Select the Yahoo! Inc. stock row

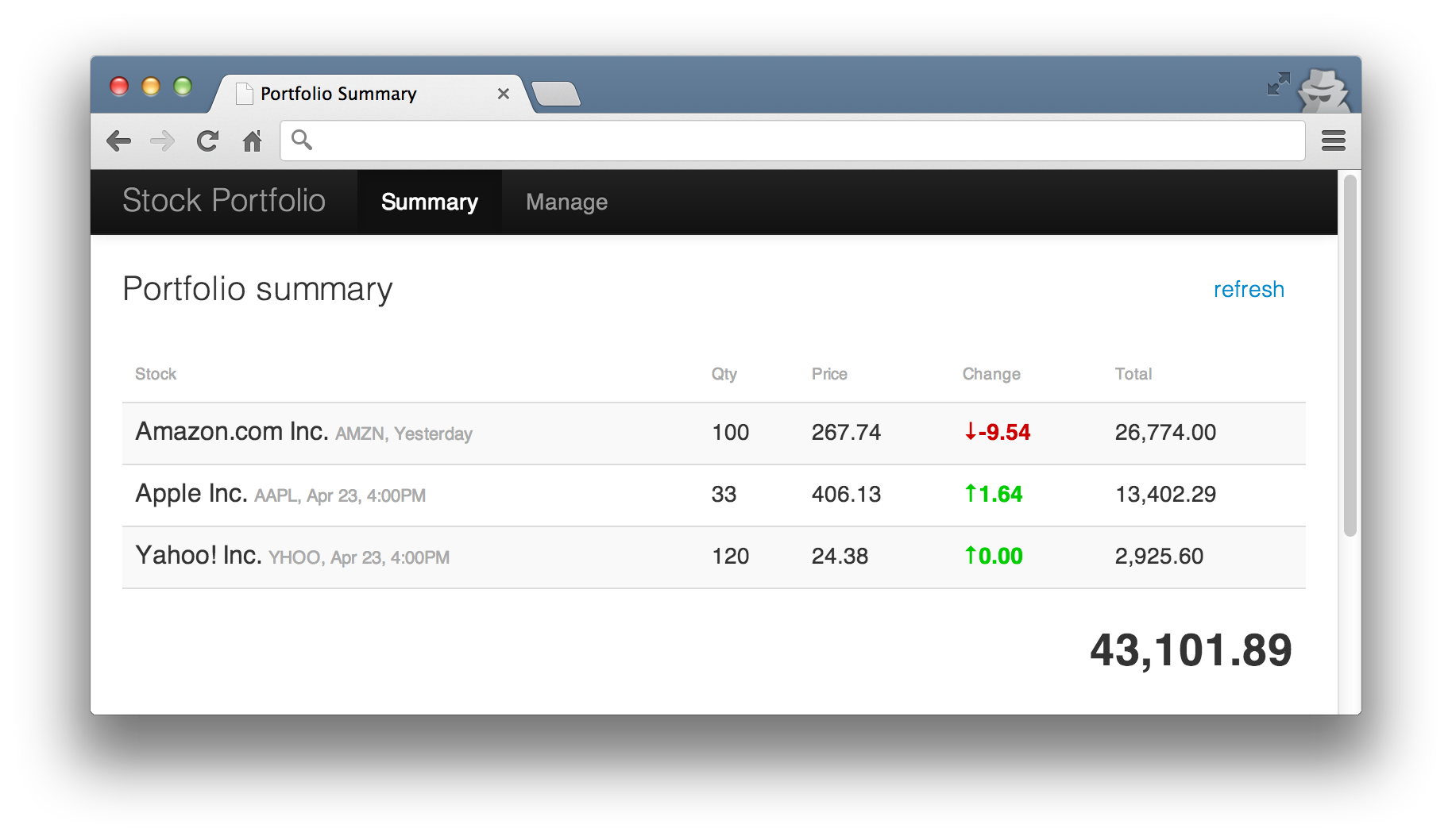click(x=713, y=557)
